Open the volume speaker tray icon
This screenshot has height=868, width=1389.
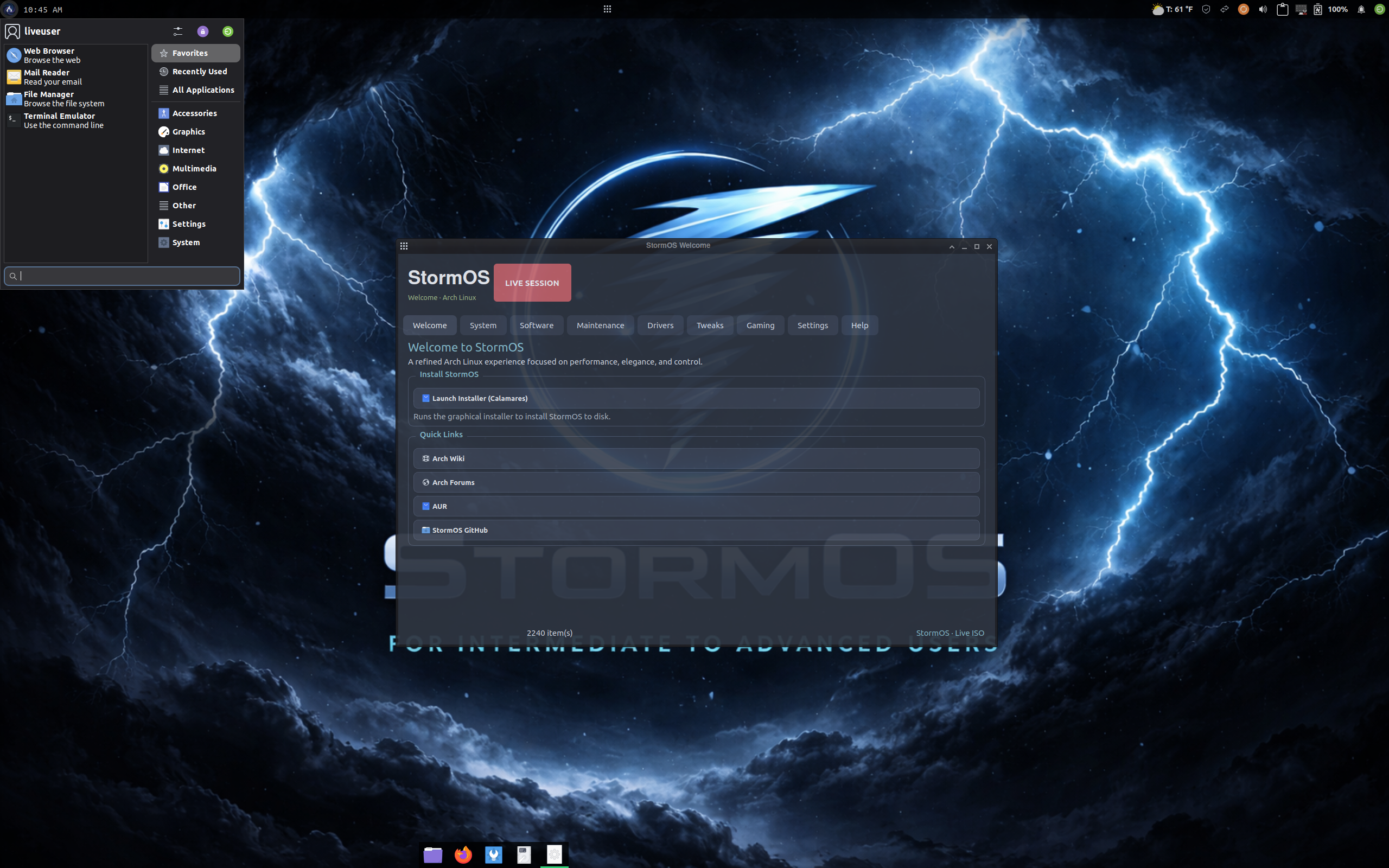(x=1263, y=9)
